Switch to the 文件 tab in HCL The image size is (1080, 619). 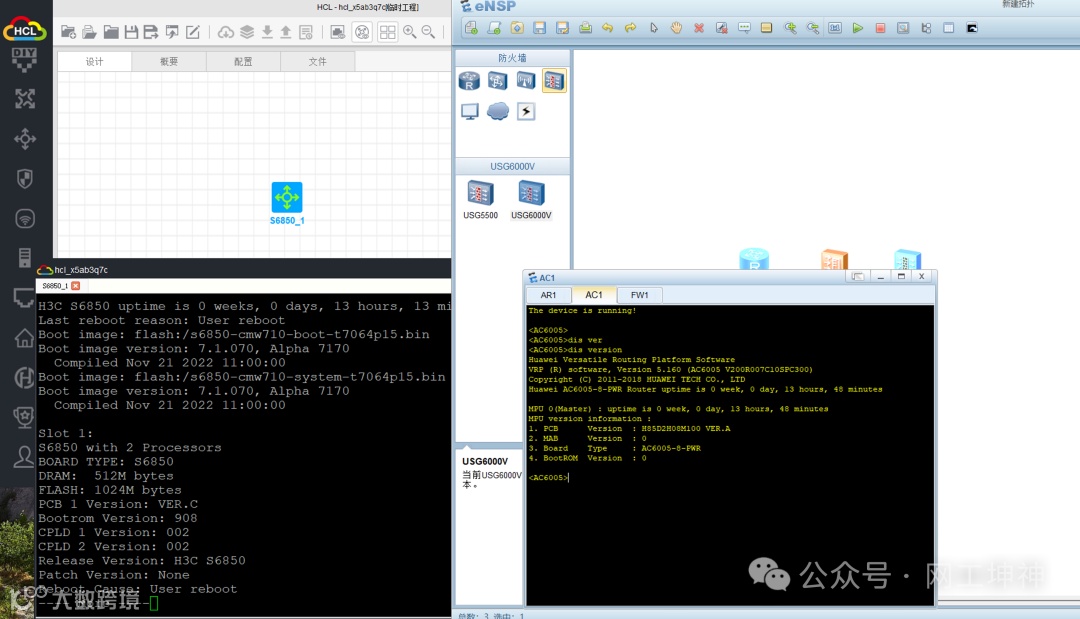318,61
